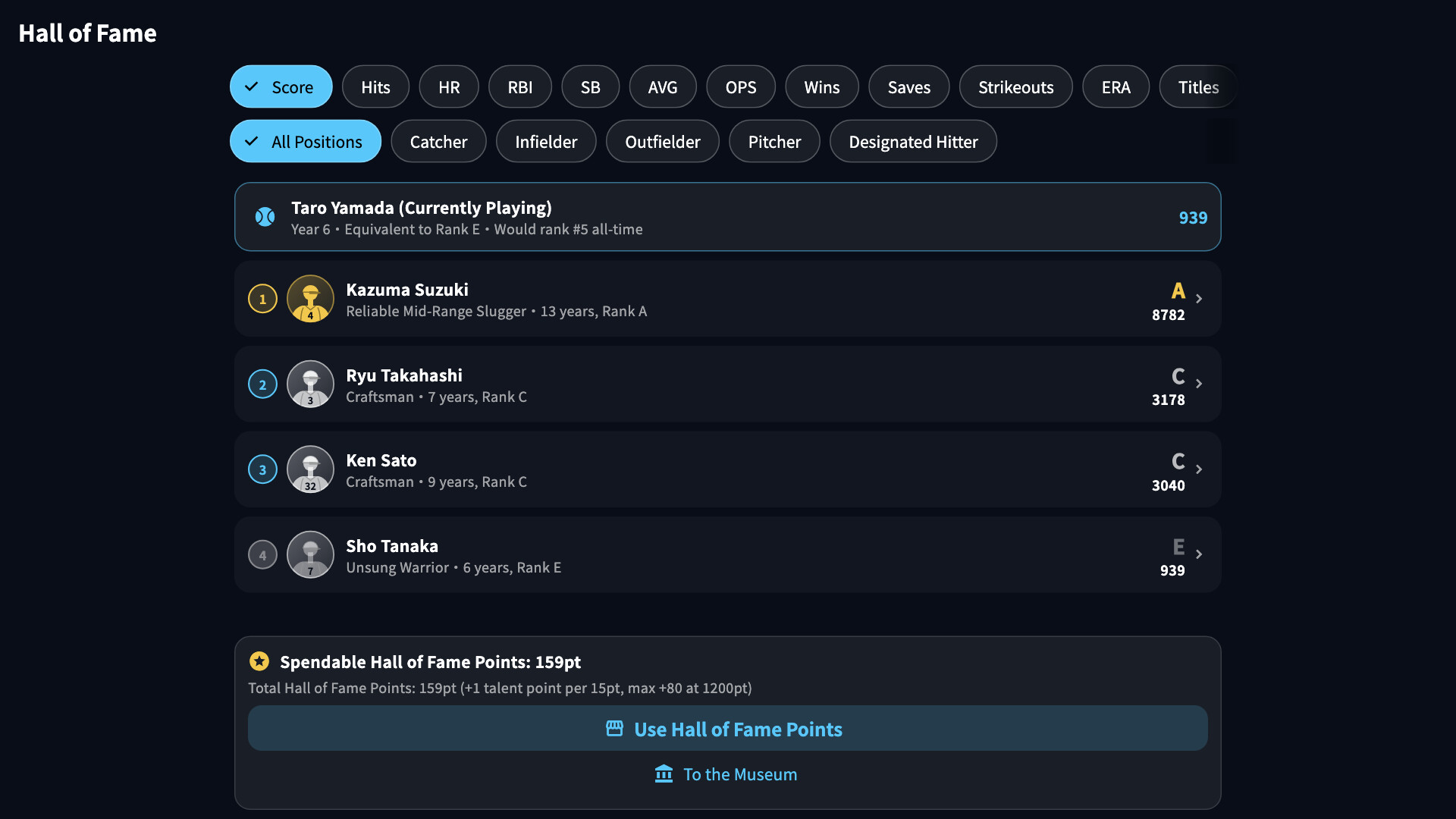Expand Kazuma Suzuki's row chevron

(1199, 299)
